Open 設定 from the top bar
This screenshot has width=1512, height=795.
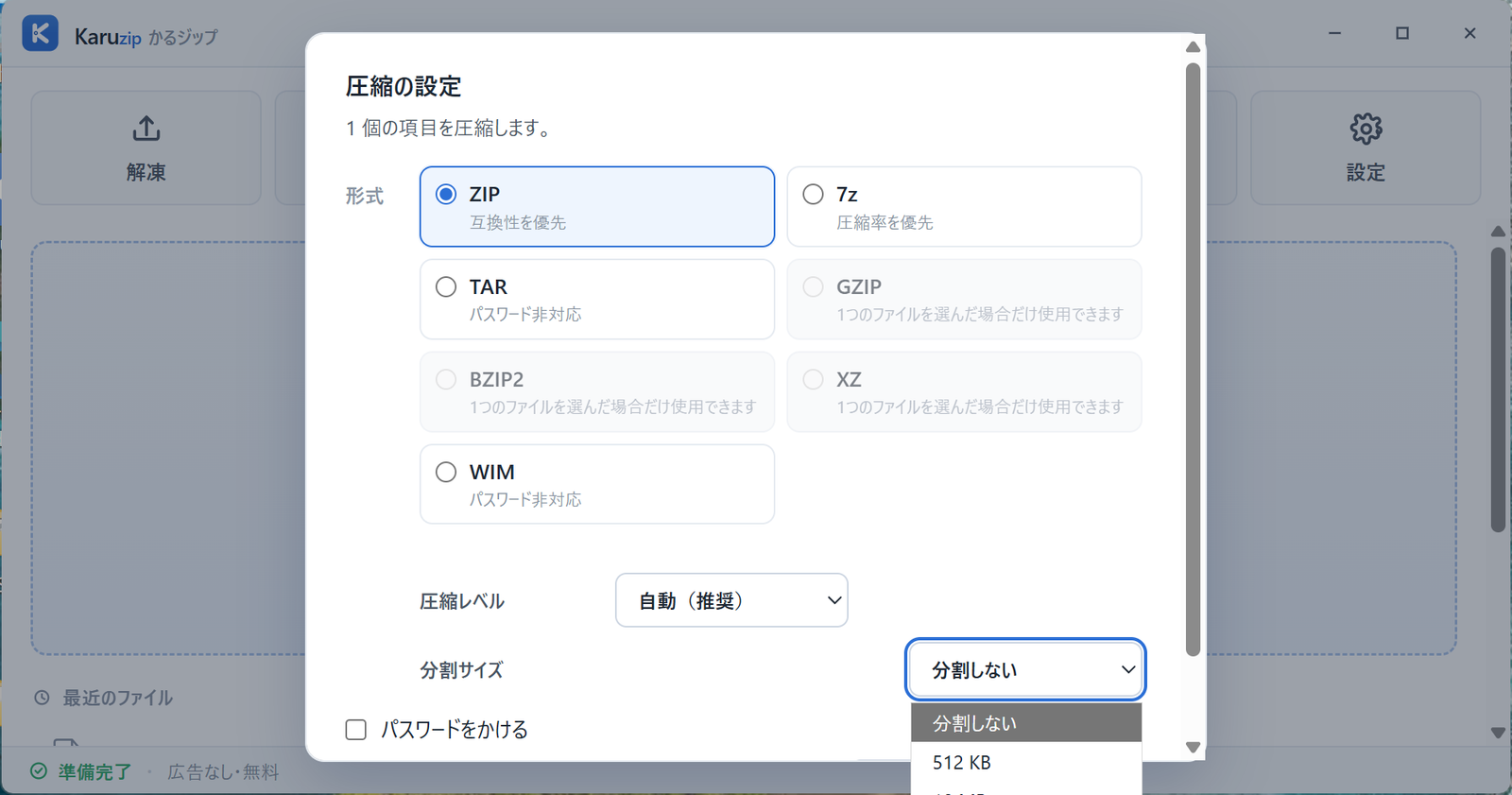[x=1366, y=147]
